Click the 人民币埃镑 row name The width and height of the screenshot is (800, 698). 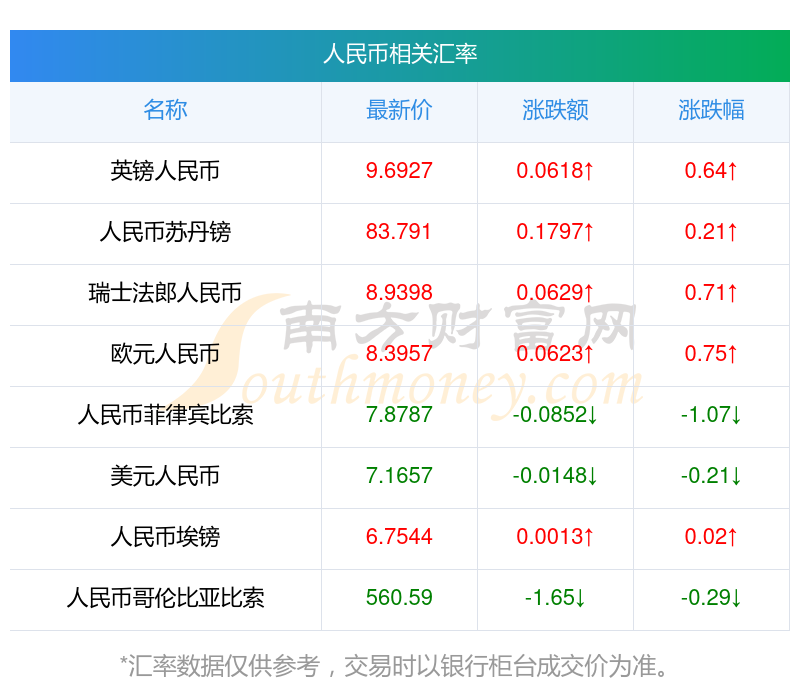point(165,537)
